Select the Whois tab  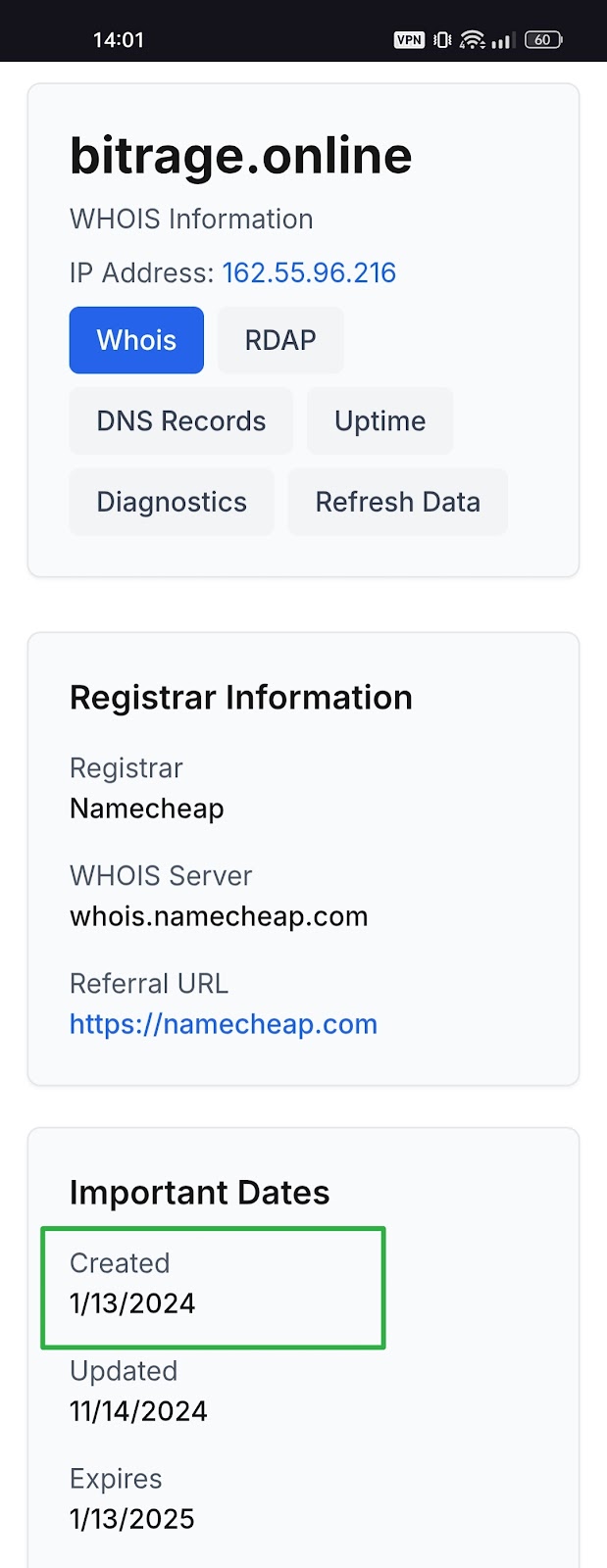pos(136,340)
